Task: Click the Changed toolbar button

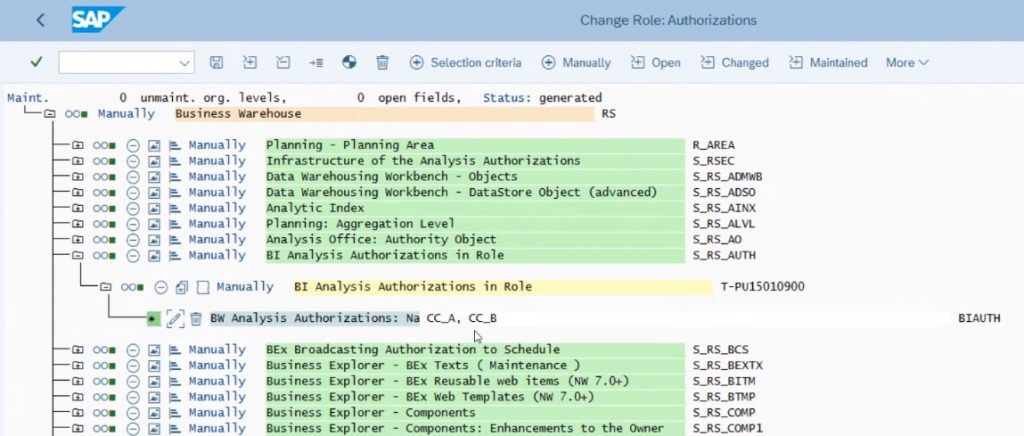Action: [x=735, y=63]
